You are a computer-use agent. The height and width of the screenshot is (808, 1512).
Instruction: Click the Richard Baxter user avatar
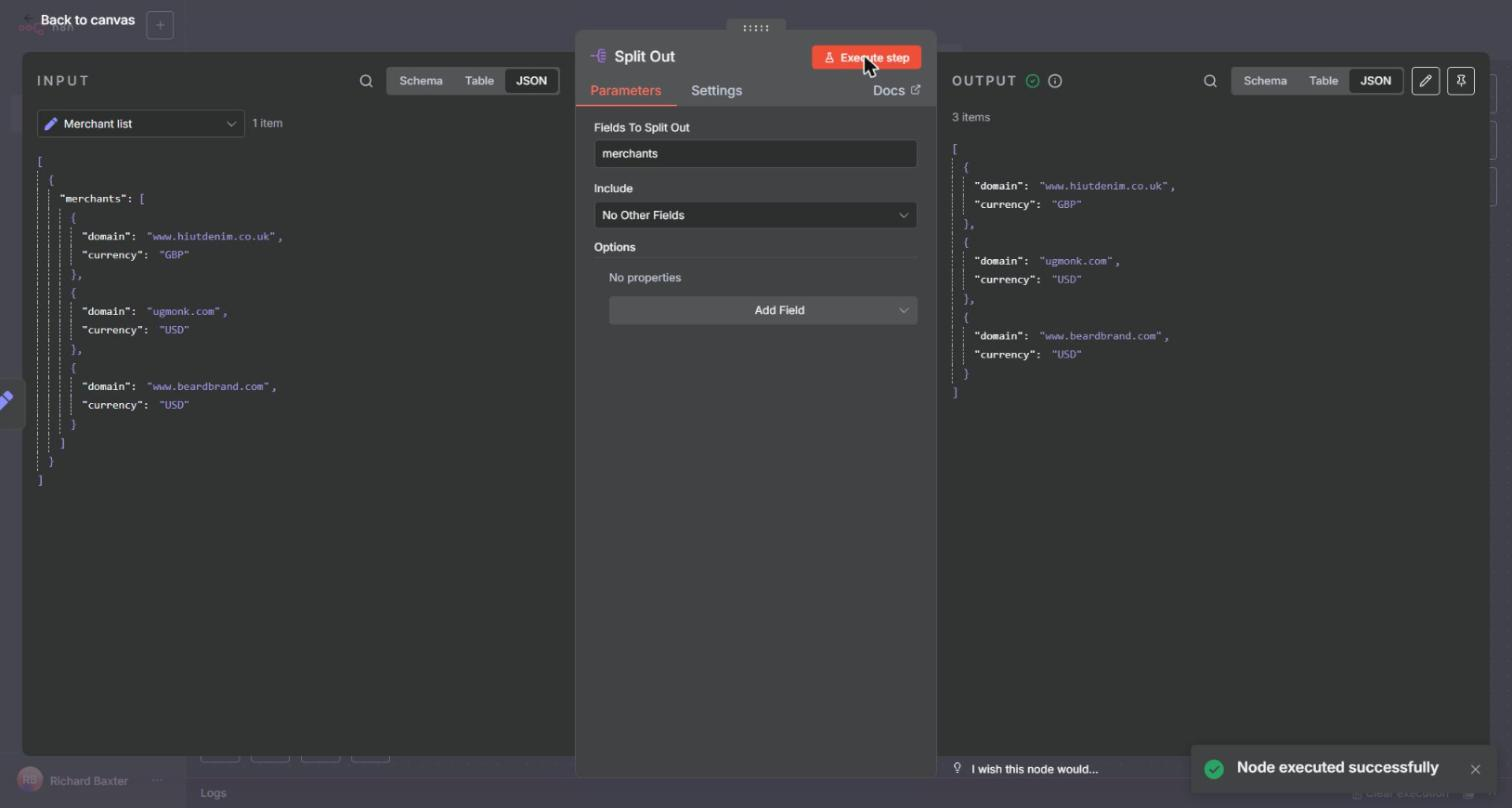pyautogui.click(x=29, y=780)
